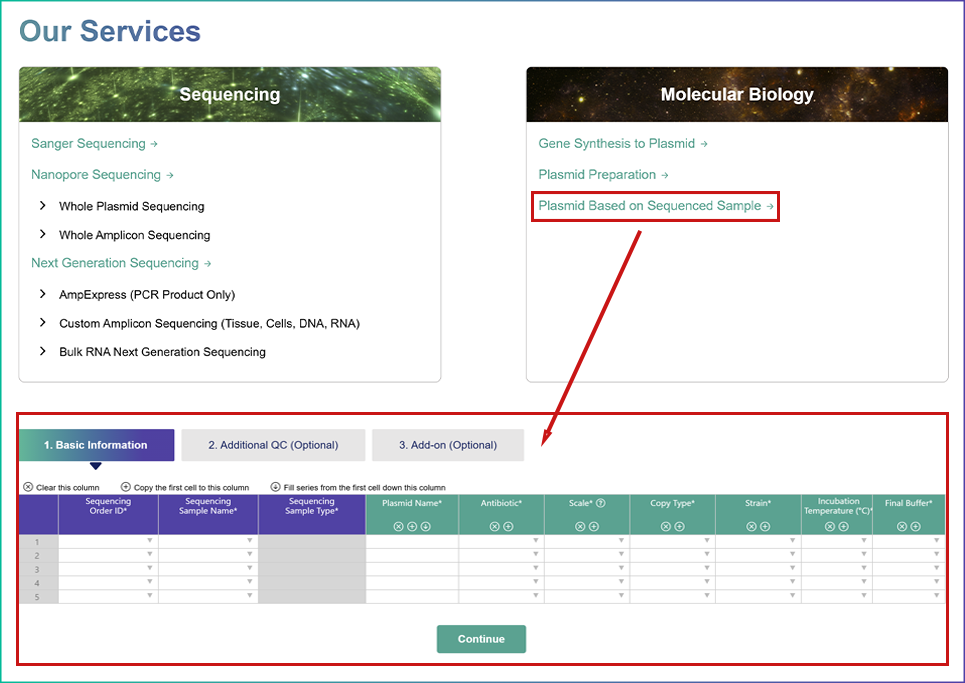Clear the Plasmid Name column
Screen dimensions: 965x683
tap(398, 526)
